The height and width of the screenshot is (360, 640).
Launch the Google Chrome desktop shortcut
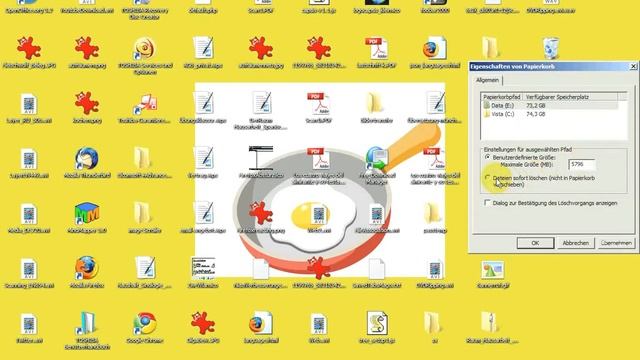[x=144, y=323]
